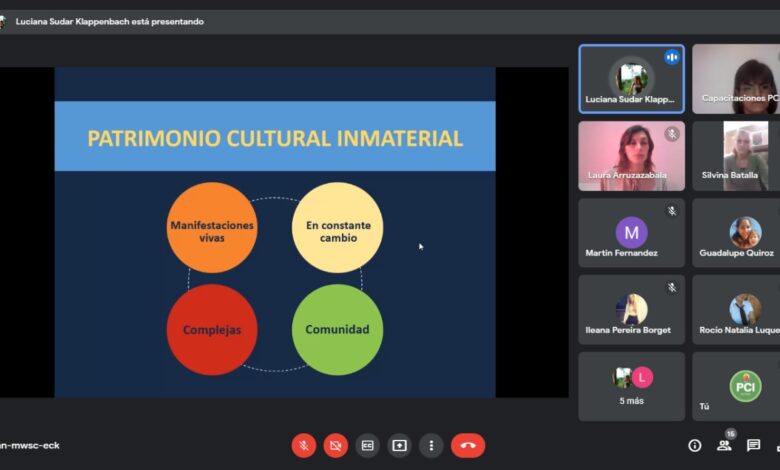The image size is (780, 470).
Task: Click Martin Fernandez's purple avatar
Action: (631, 233)
